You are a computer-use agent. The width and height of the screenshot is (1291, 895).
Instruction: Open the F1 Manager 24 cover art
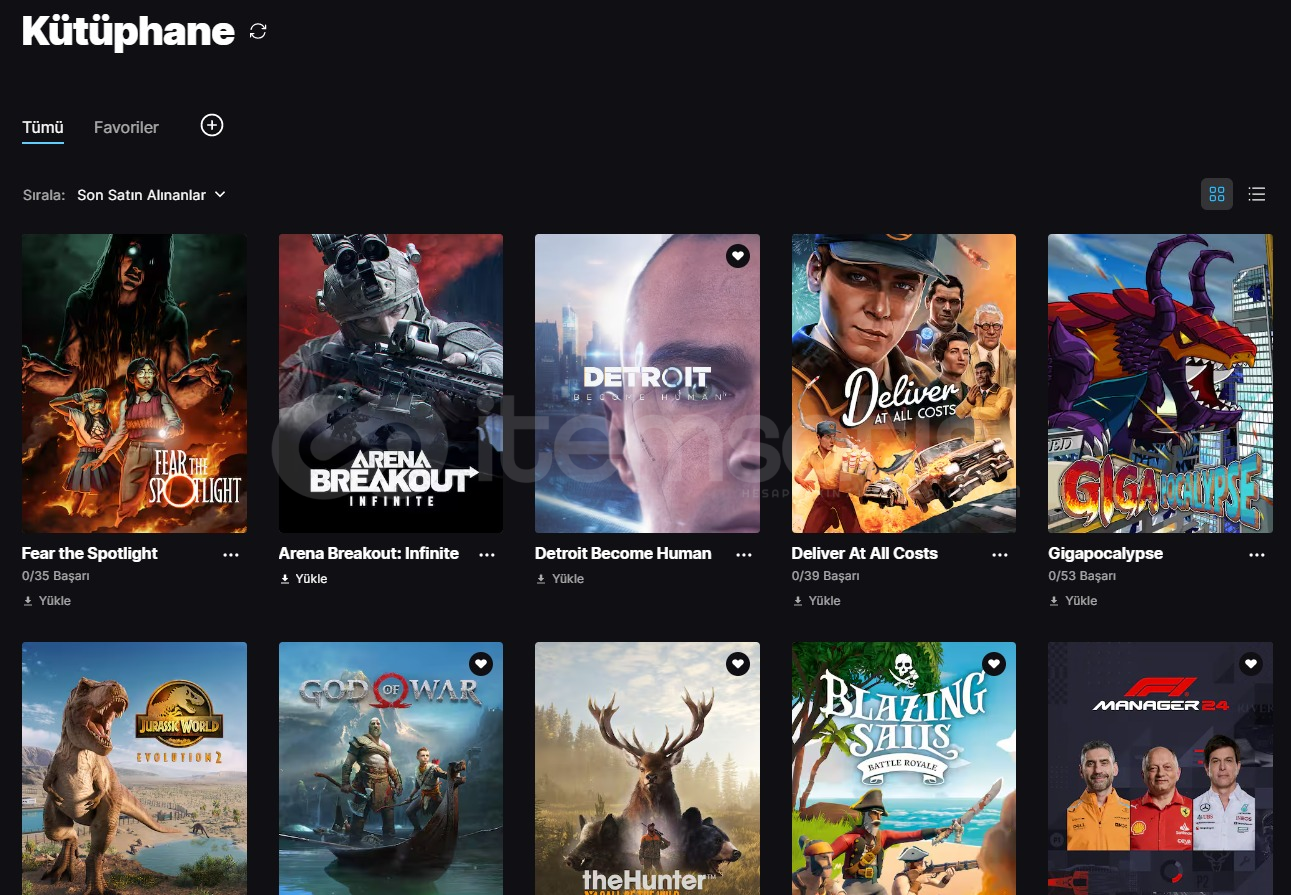1160,768
